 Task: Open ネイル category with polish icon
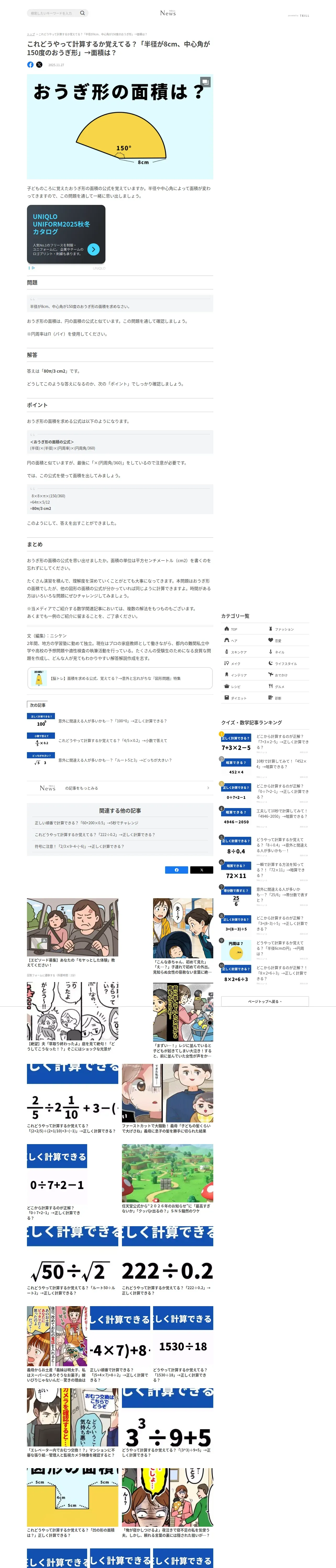click(287, 652)
